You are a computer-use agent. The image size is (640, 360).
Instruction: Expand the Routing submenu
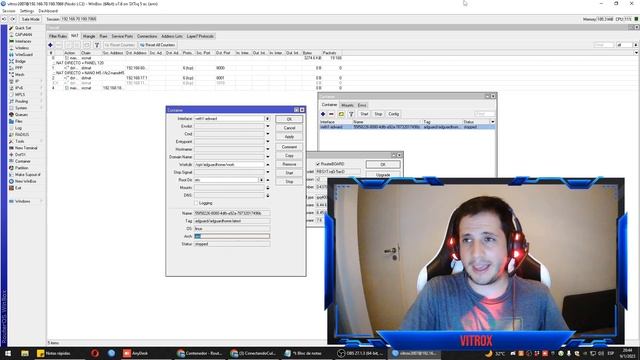tap(41, 101)
